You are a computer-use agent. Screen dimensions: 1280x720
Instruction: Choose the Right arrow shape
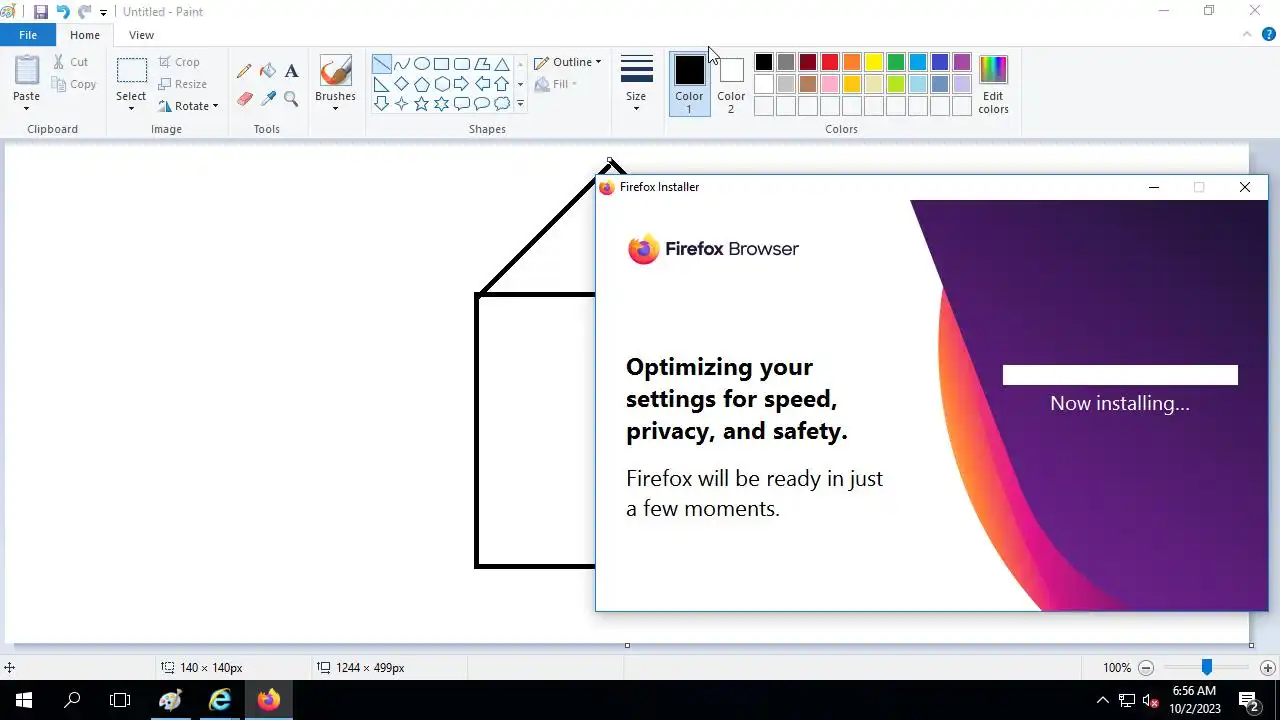[461, 84]
